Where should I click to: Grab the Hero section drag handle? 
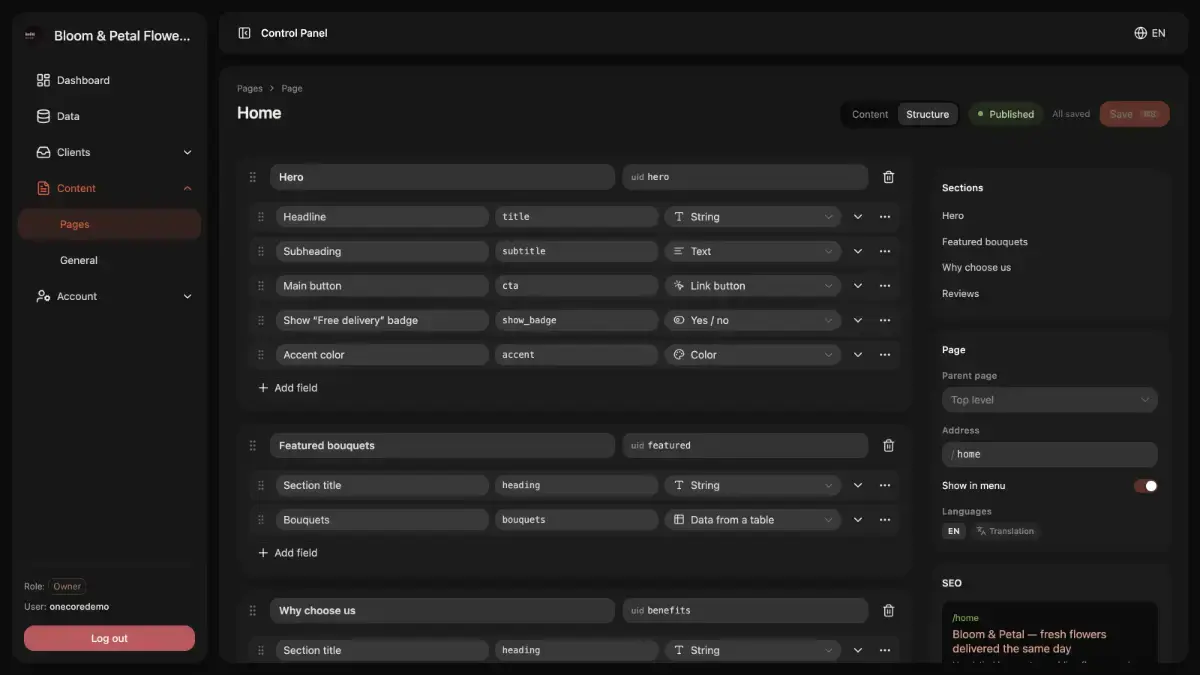click(253, 177)
